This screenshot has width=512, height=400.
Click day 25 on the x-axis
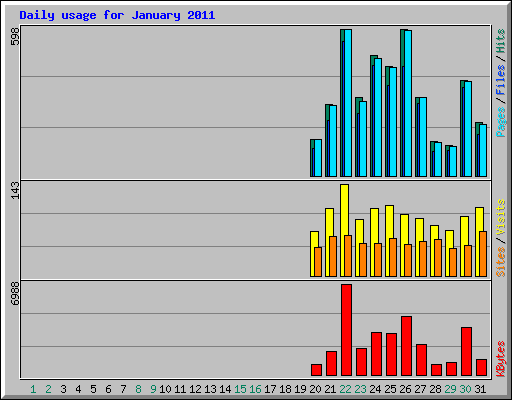[x=390, y=389]
